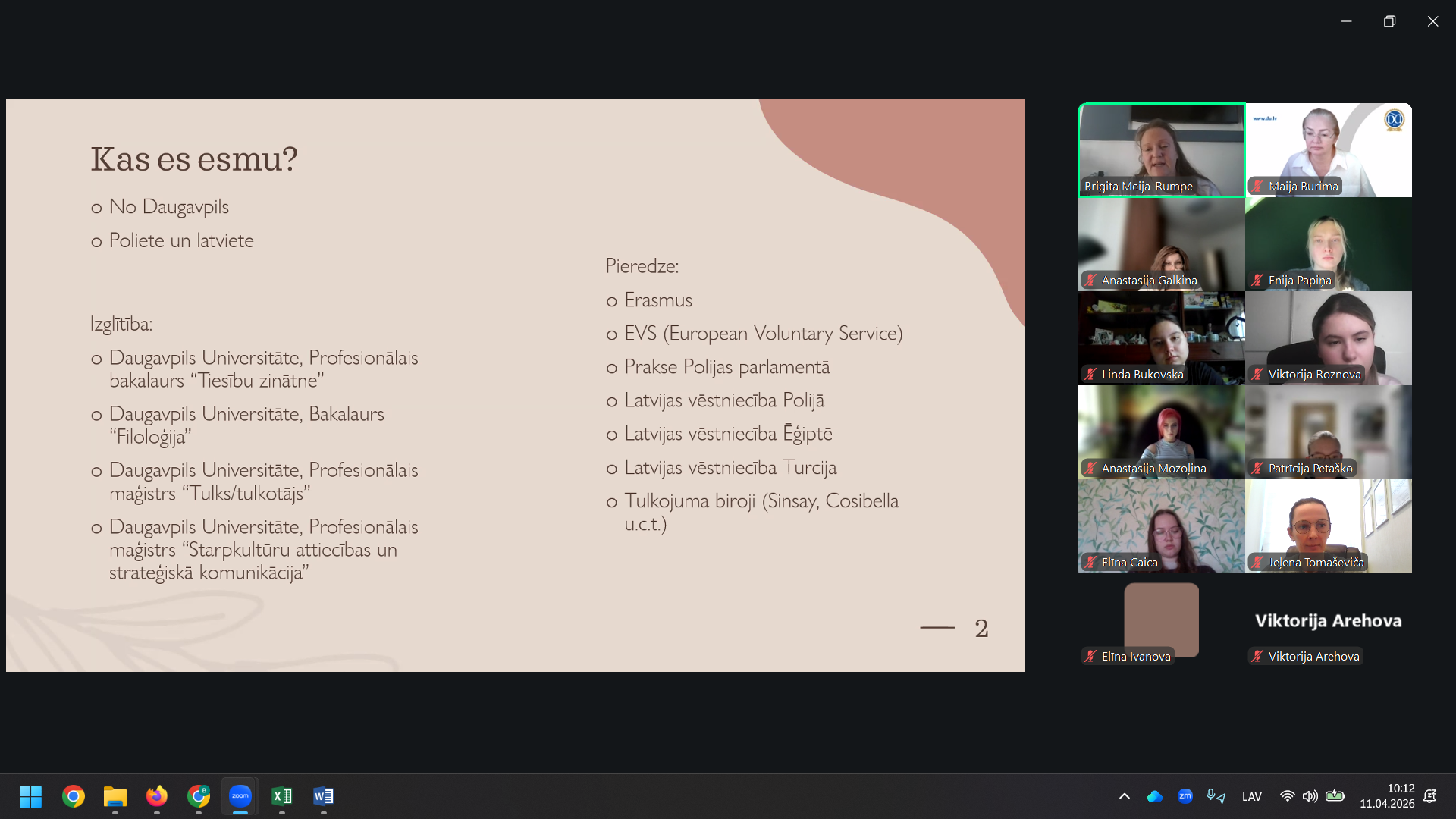Click the OneDrive cloud tray icon

pyautogui.click(x=1155, y=796)
